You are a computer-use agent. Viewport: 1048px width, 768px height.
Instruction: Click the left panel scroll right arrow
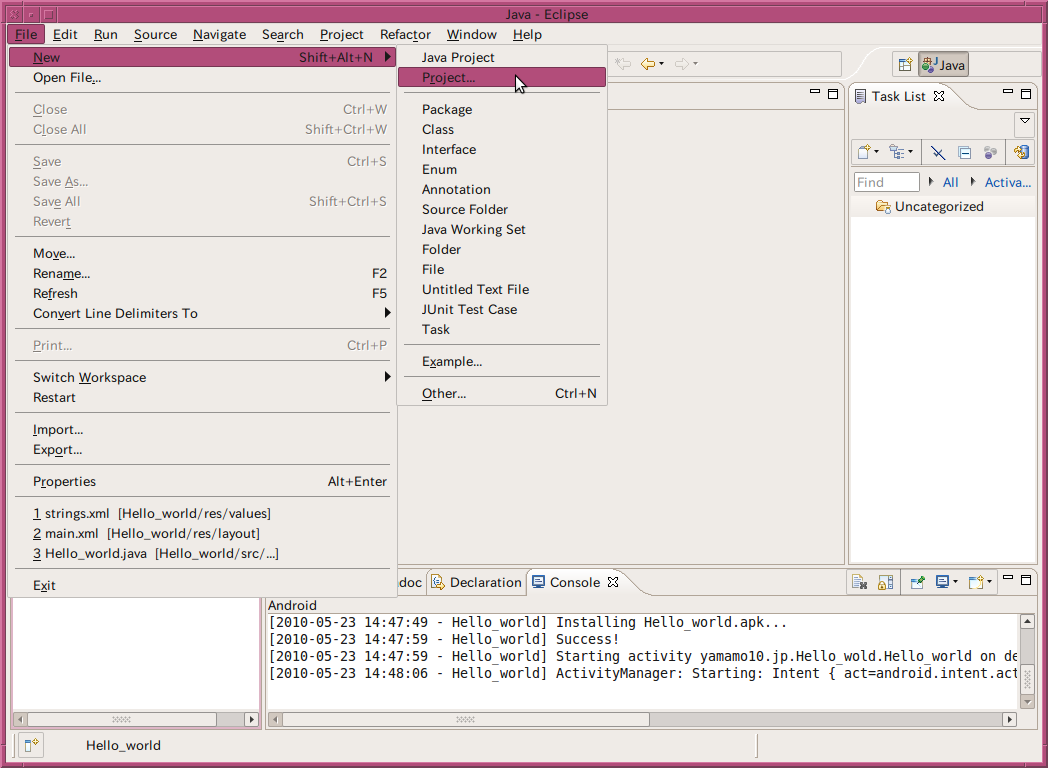click(251, 720)
